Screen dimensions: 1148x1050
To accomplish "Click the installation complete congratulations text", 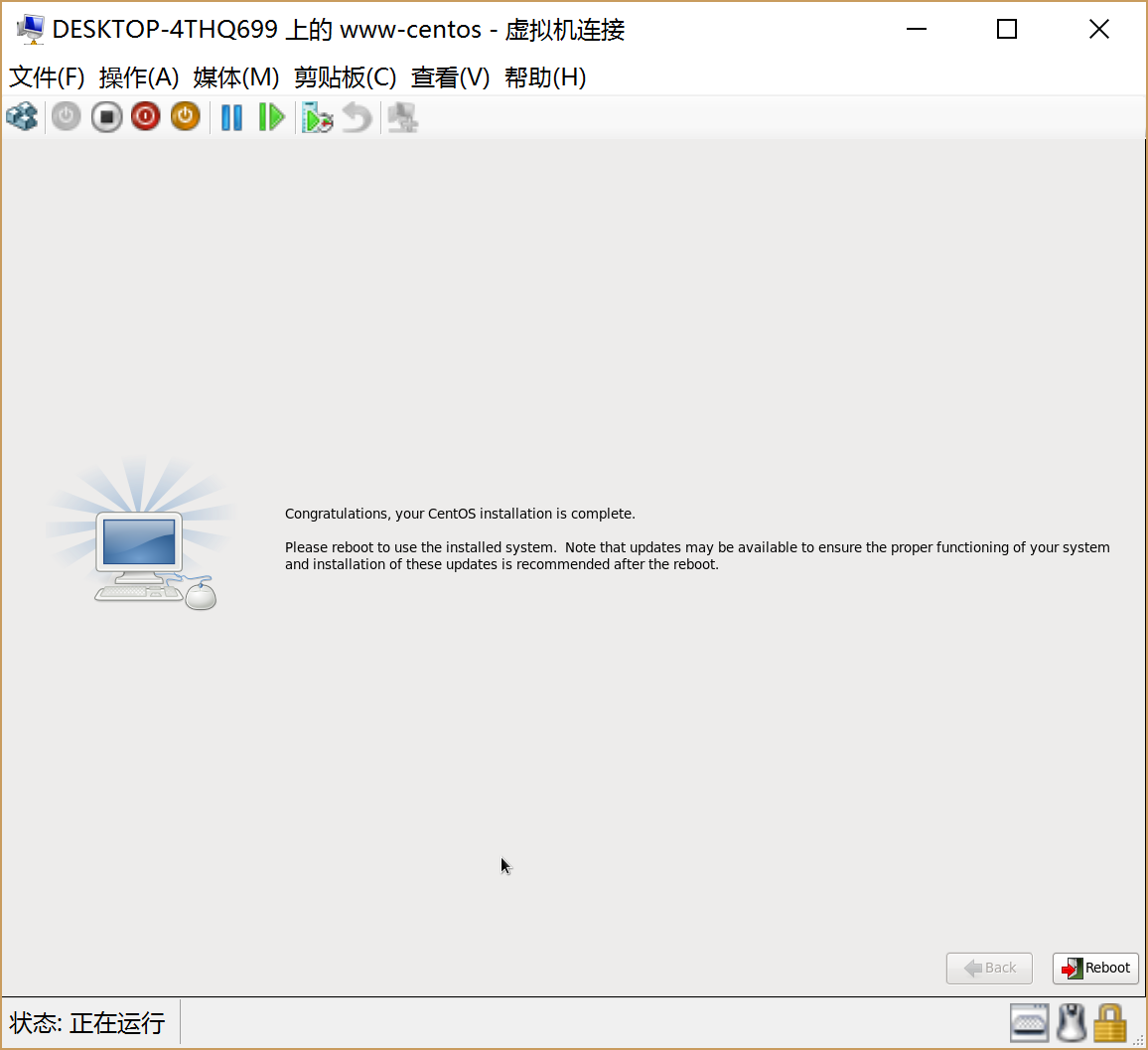I will pyautogui.click(x=460, y=514).
